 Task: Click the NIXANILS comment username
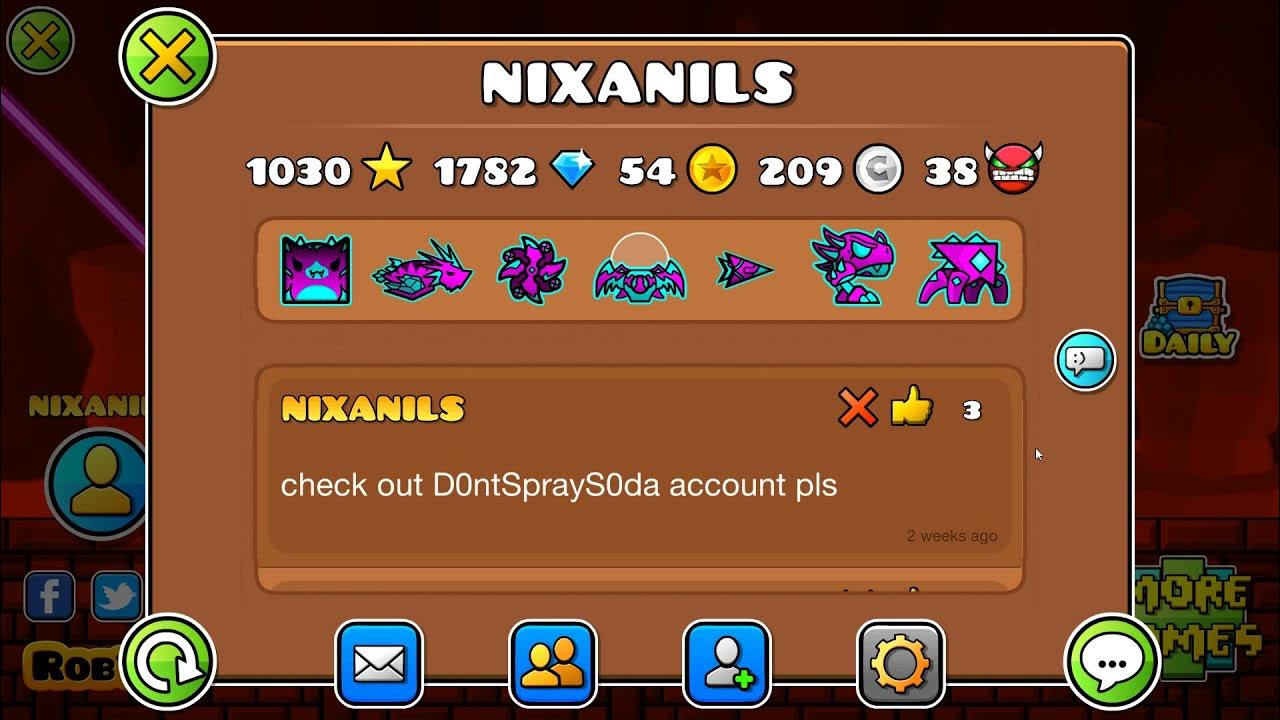click(373, 408)
